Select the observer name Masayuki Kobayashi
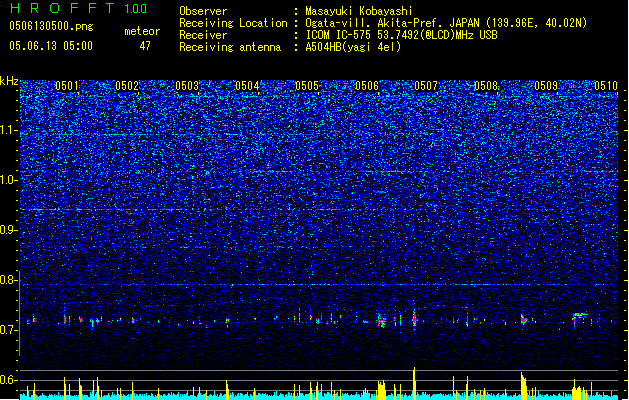 click(x=359, y=11)
